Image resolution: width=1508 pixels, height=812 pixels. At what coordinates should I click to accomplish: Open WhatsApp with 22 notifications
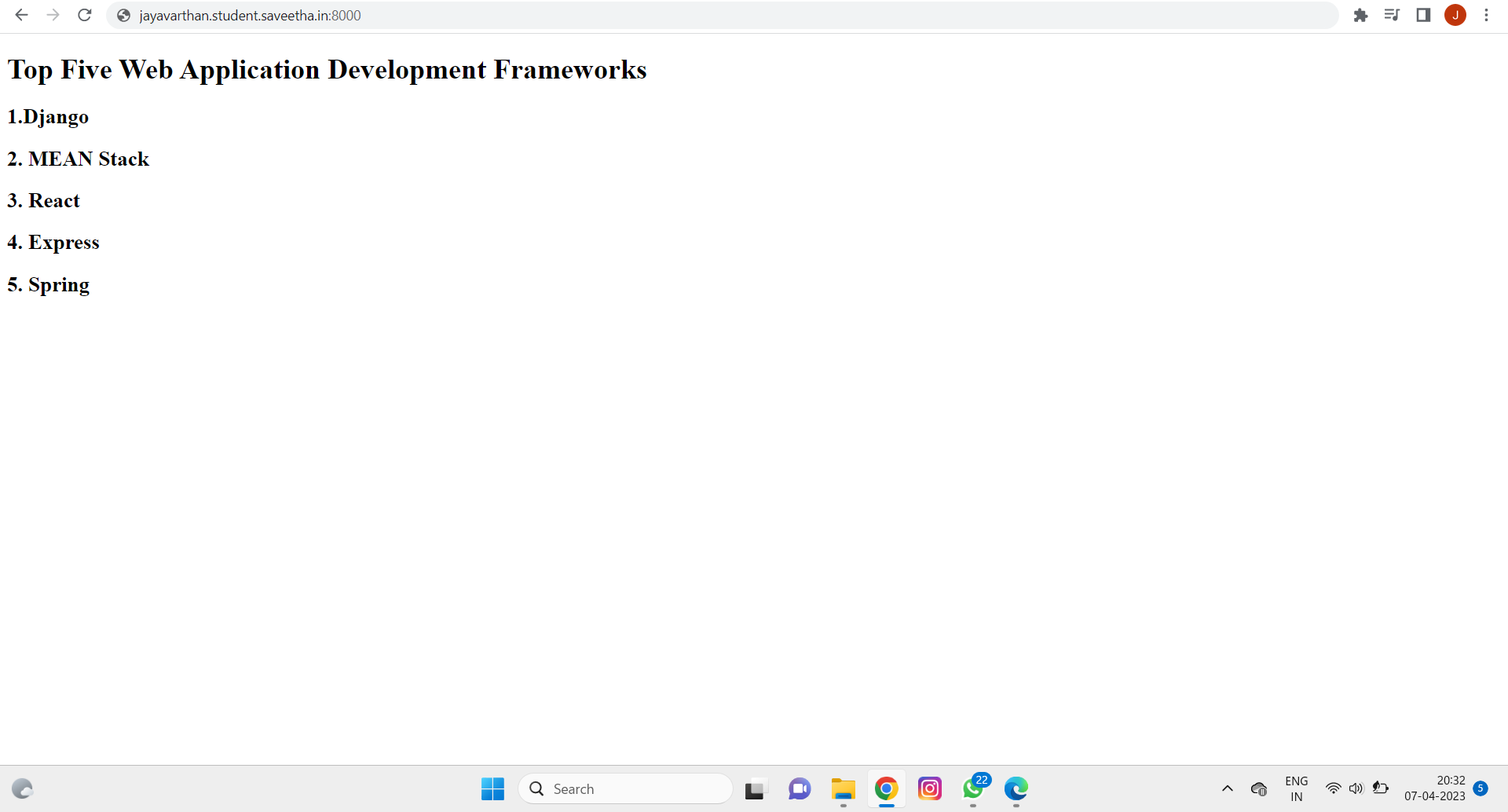pyautogui.click(x=974, y=788)
